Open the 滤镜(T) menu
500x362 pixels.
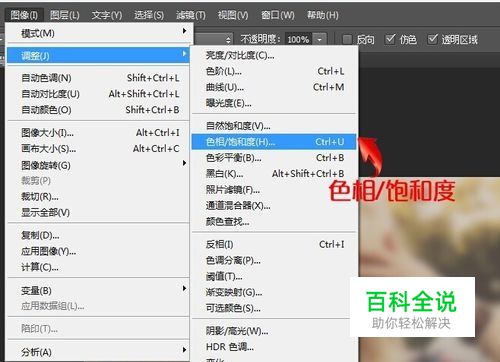coord(191,15)
